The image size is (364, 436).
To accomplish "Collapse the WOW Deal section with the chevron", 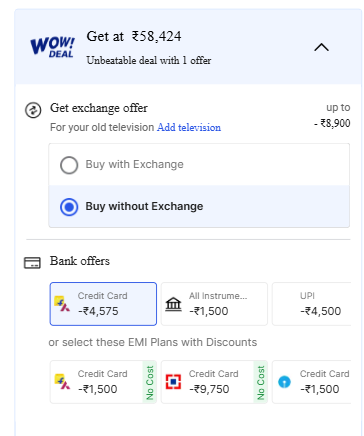I will pos(321,47).
